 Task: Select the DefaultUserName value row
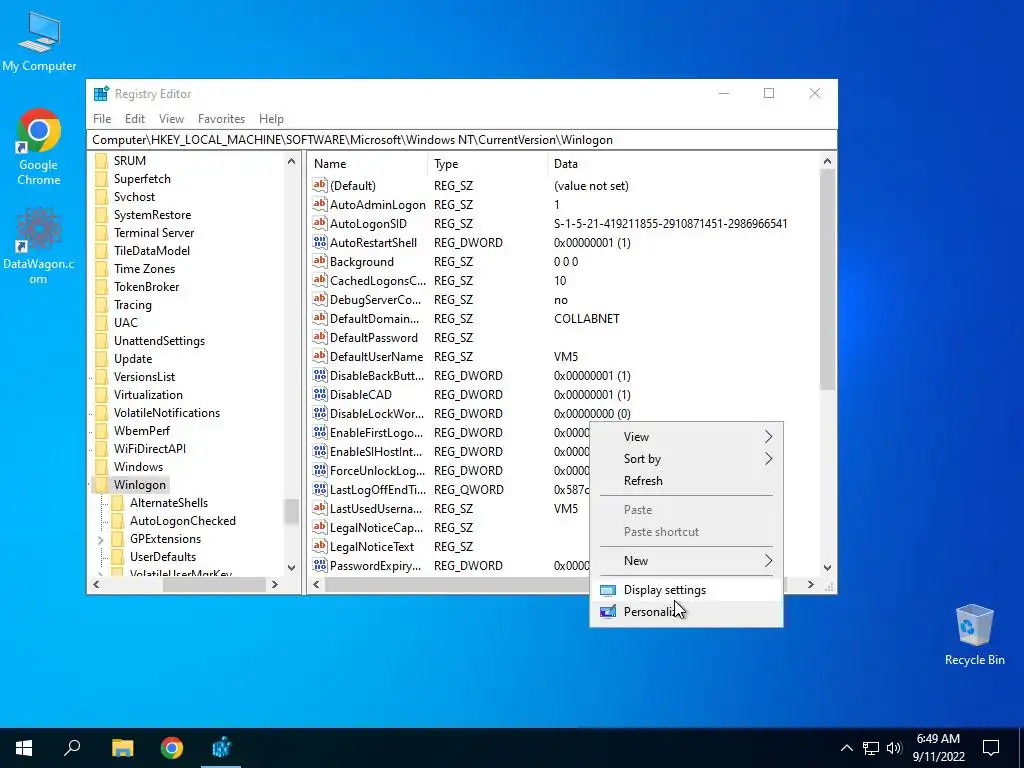coord(565,357)
